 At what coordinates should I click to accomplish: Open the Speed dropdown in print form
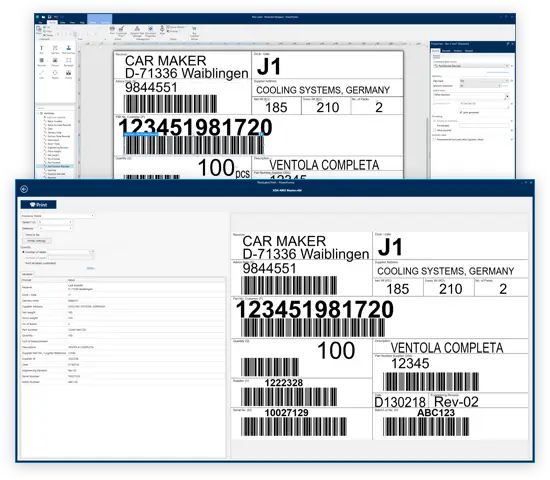55,222
